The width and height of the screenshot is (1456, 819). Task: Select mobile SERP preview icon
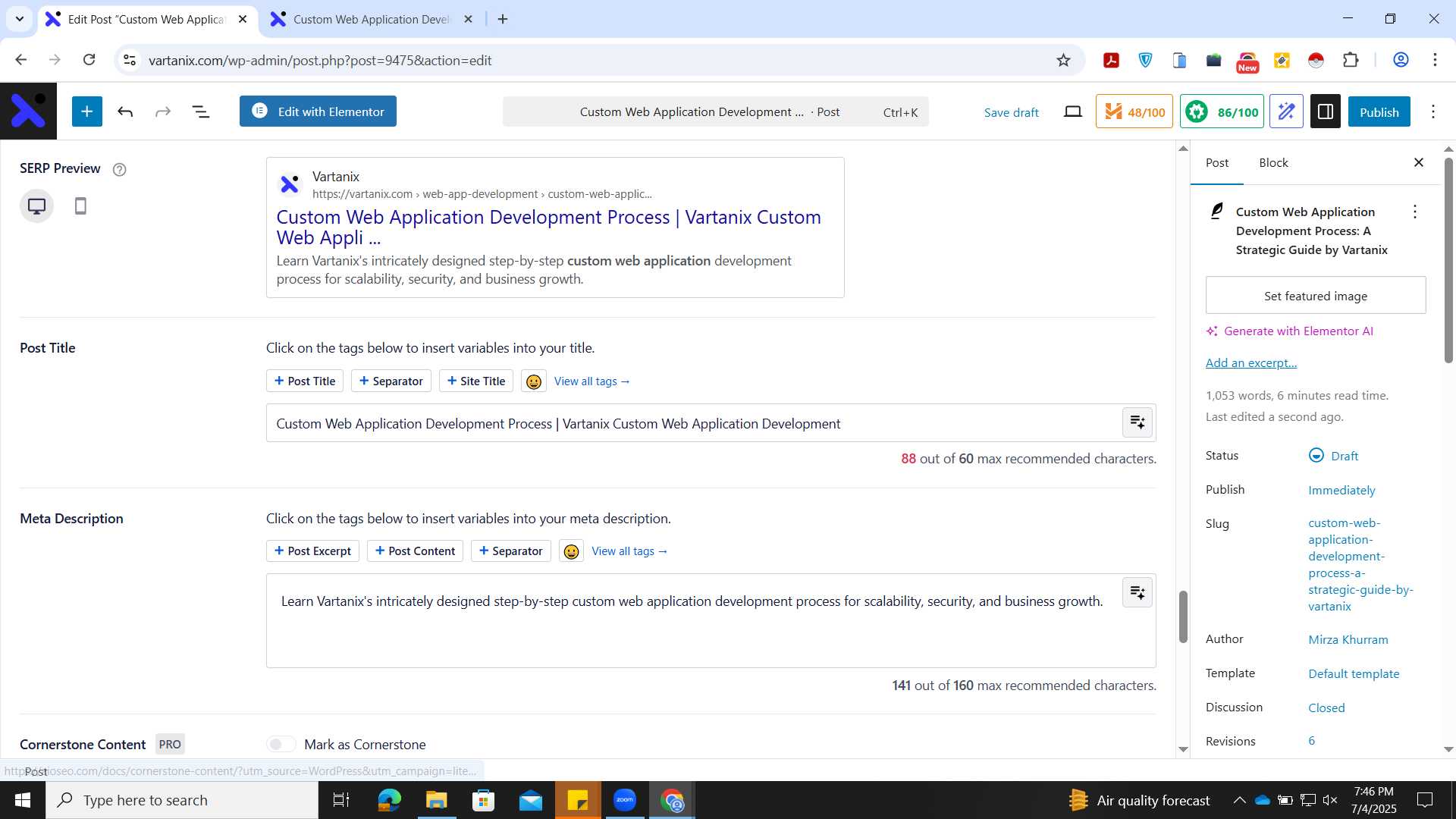tap(80, 206)
